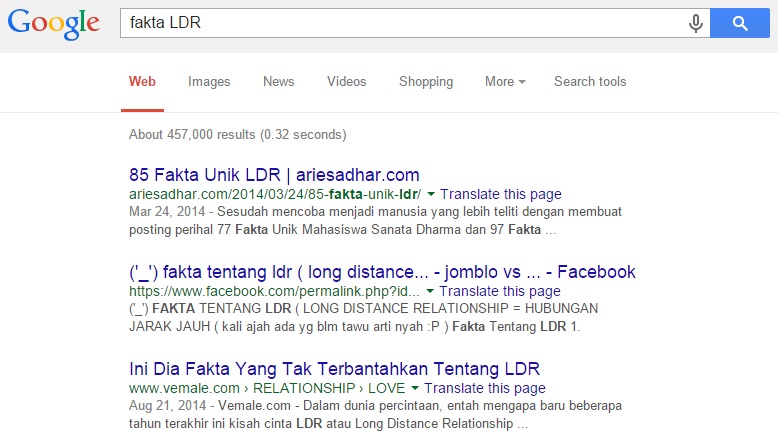
Task: Open the Shopping tab
Action: [426, 82]
